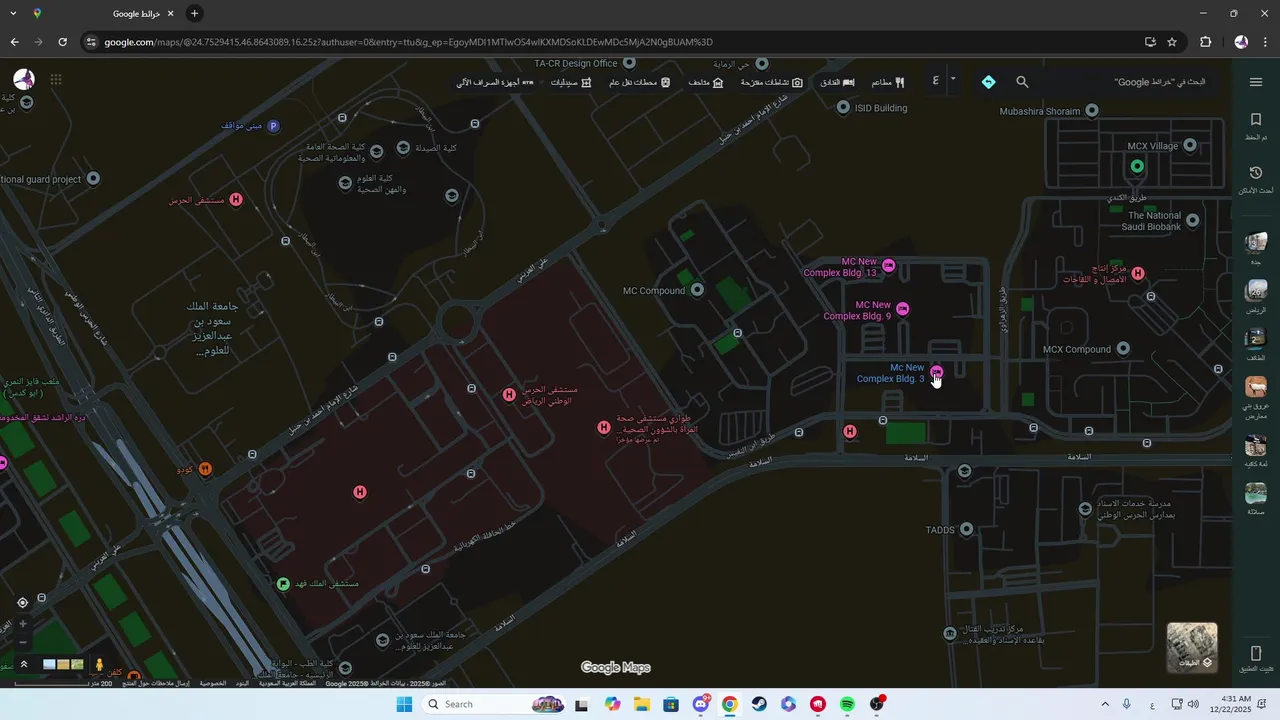Screen dimensions: 1280x720
Task: Filter map by Pharmacies chip صيدليات
Action: point(571,82)
